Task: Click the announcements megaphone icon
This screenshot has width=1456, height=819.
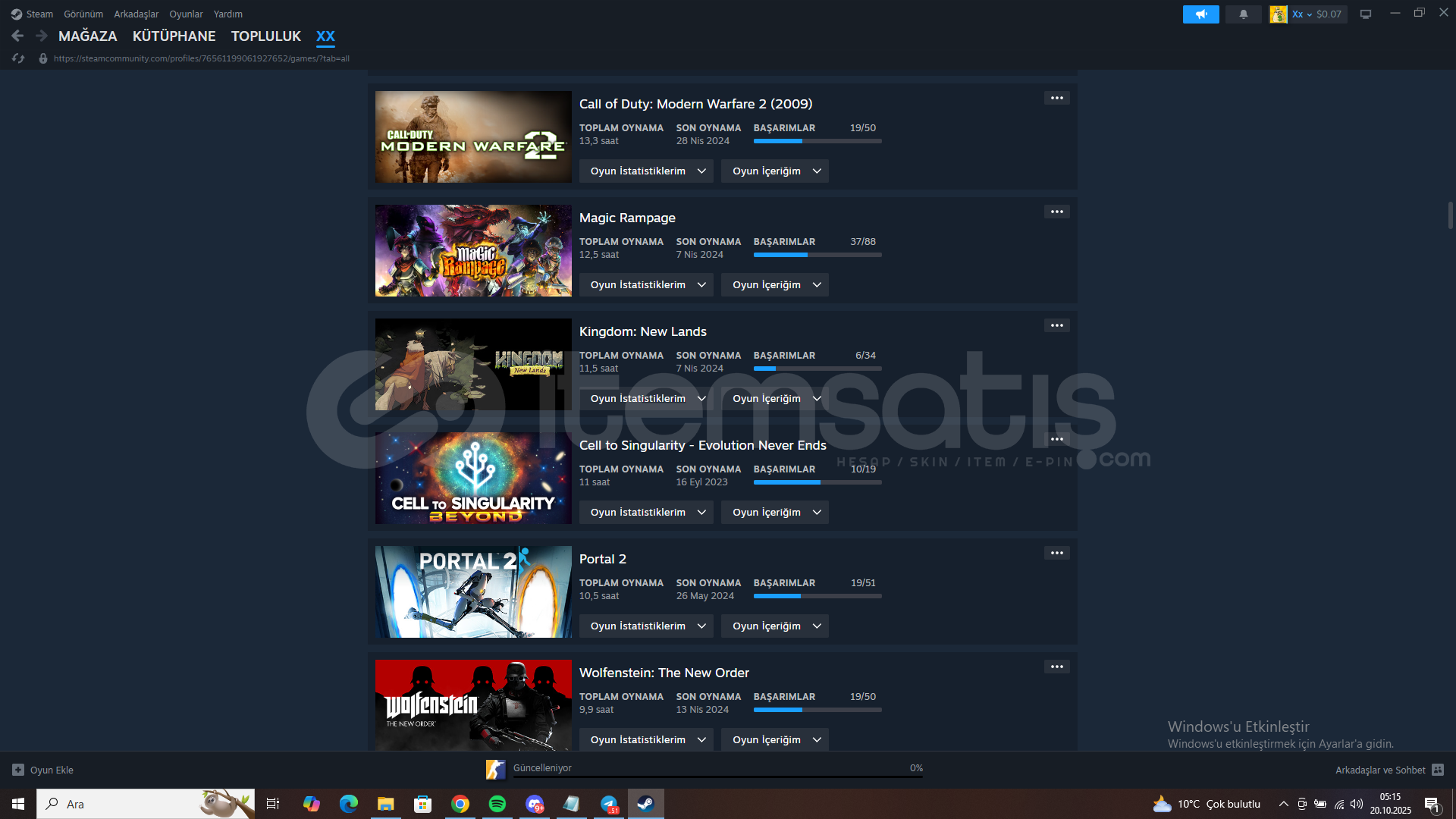Action: [x=1200, y=14]
